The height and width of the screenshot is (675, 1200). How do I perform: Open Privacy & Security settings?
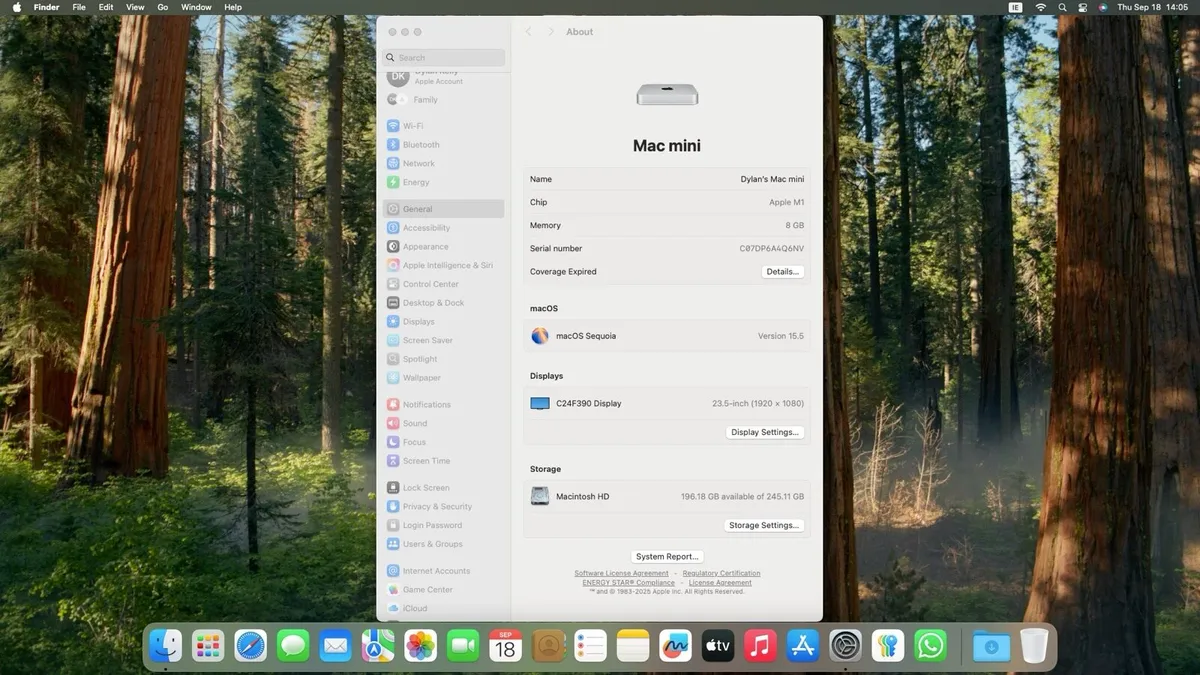(x=443, y=507)
